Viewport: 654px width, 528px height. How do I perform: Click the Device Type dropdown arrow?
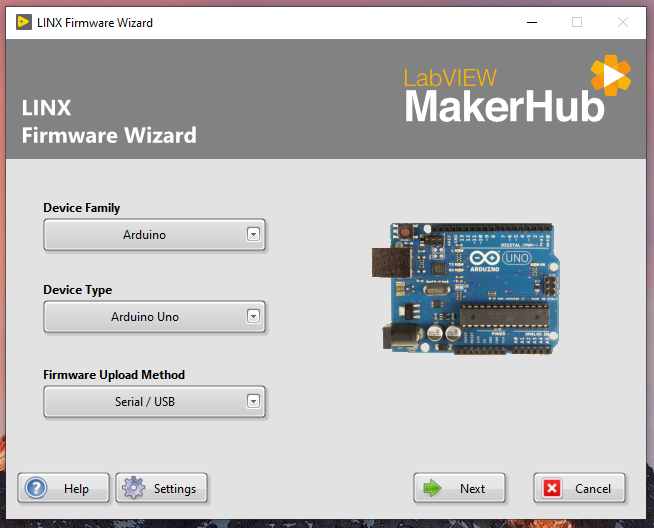pyautogui.click(x=253, y=316)
